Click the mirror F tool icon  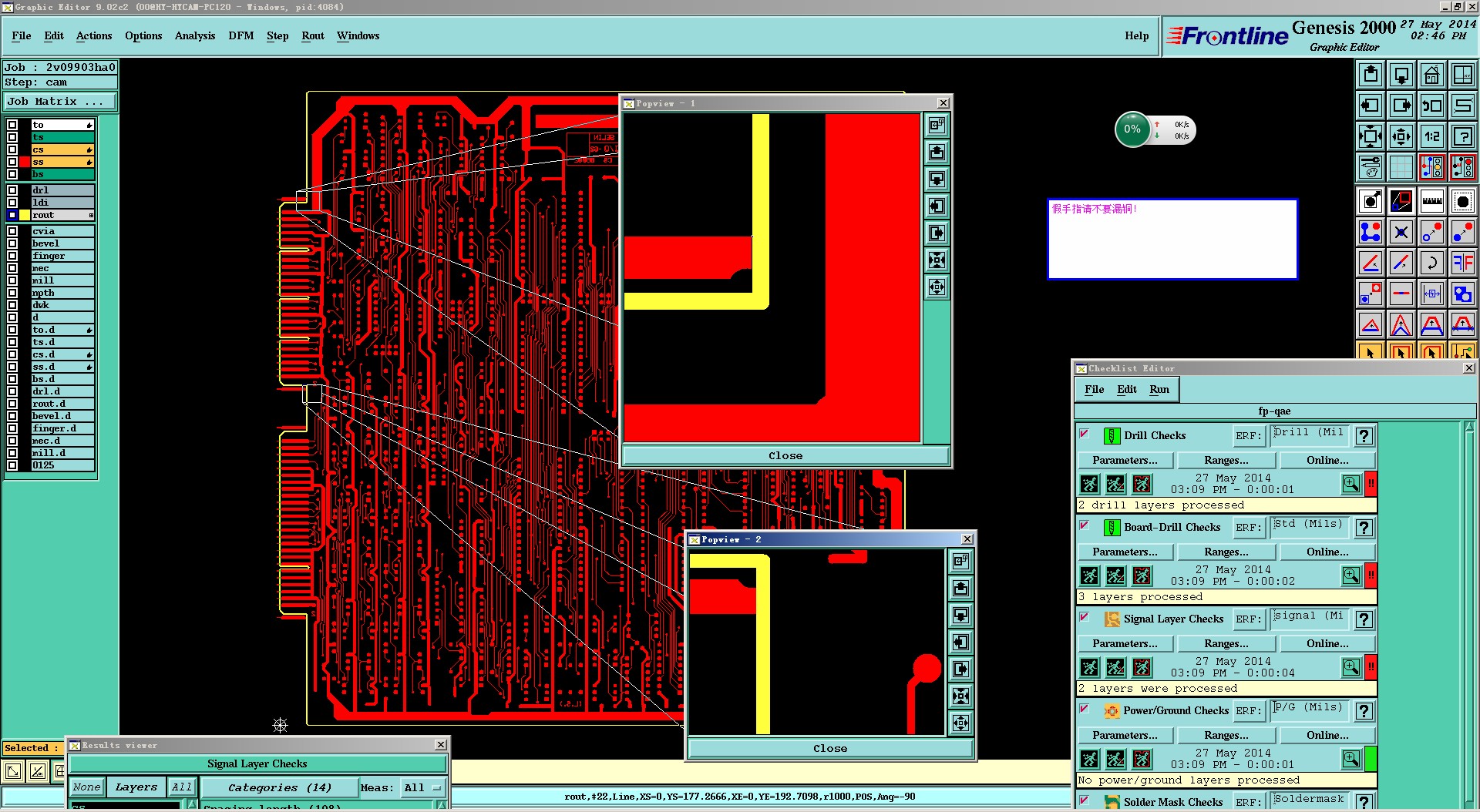point(1462,263)
